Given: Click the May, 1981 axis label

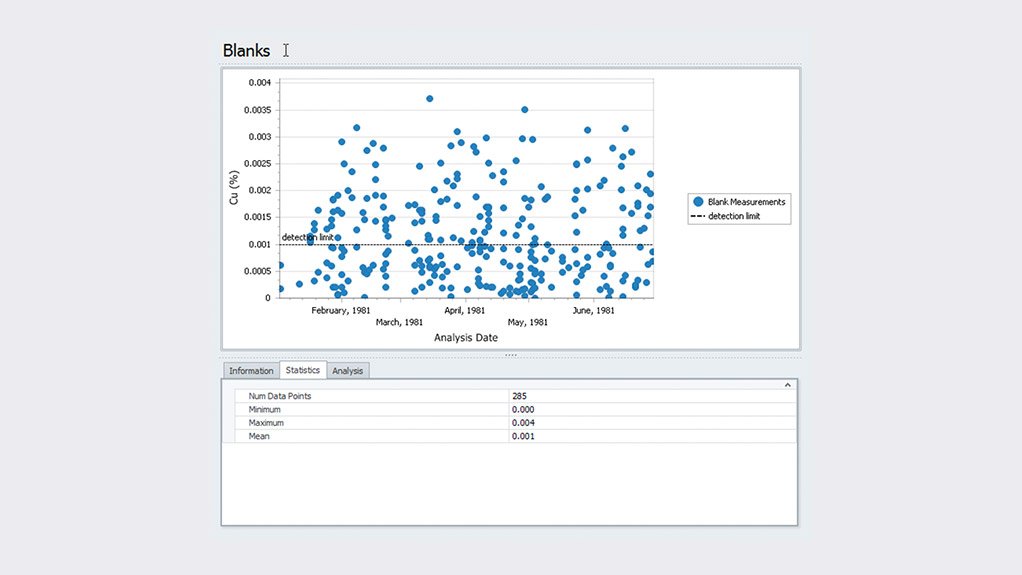Looking at the screenshot, I should (527, 322).
